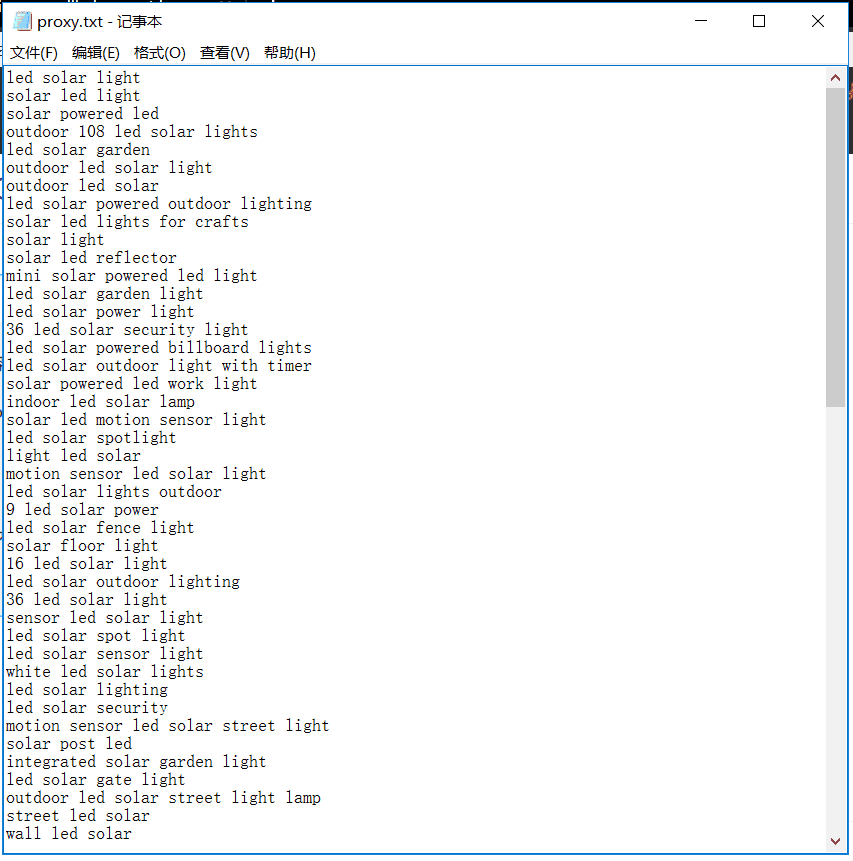Click the line 'outdoor led solar'
853x861 pixels.
point(82,186)
